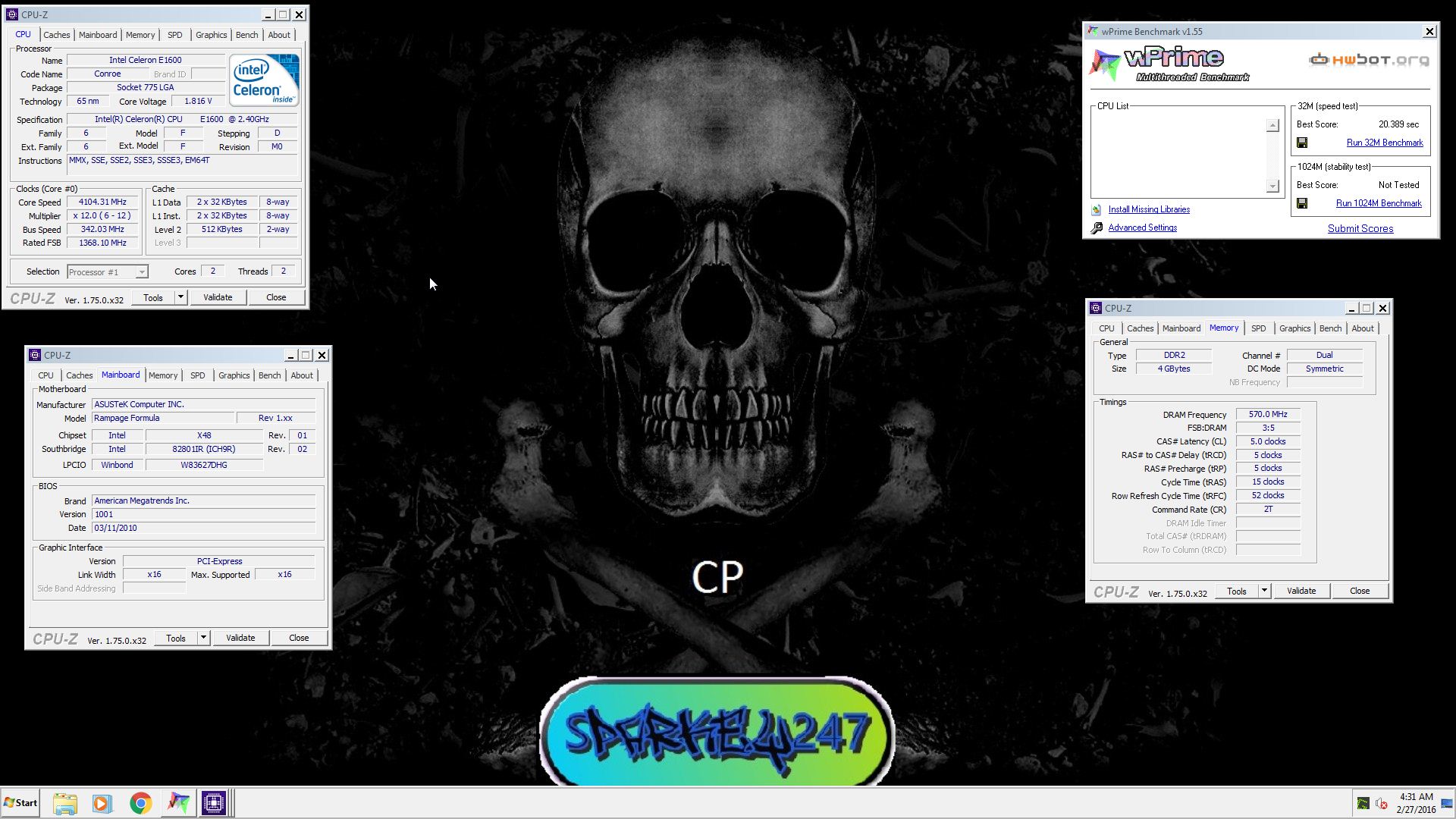Open the Bench tab in the Memory window
The height and width of the screenshot is (819, 1456).
click(1330, 328)
